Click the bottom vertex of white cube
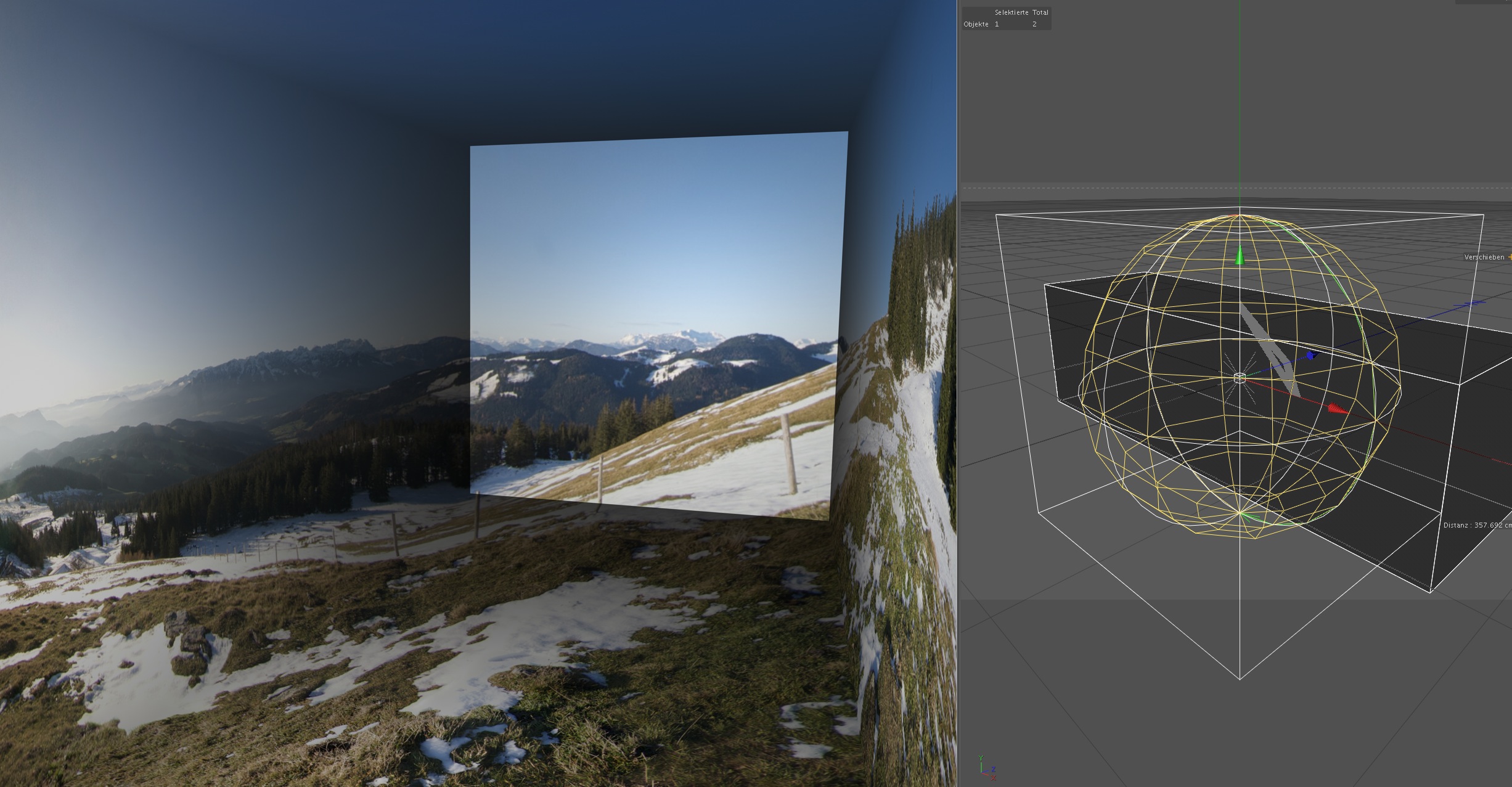The width and height of the screenshot is (1512, 787). point(1240,679)
